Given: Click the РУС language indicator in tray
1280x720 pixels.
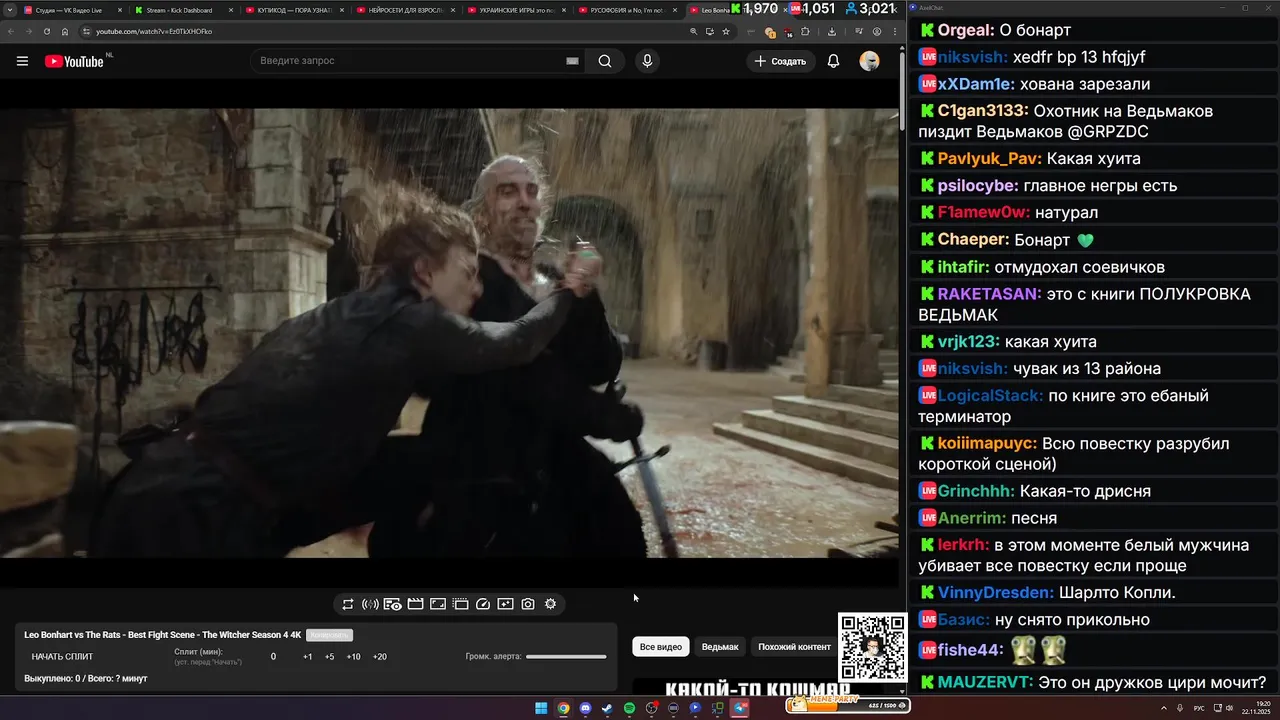Looking at the screenshot, I should [1199, 708].
